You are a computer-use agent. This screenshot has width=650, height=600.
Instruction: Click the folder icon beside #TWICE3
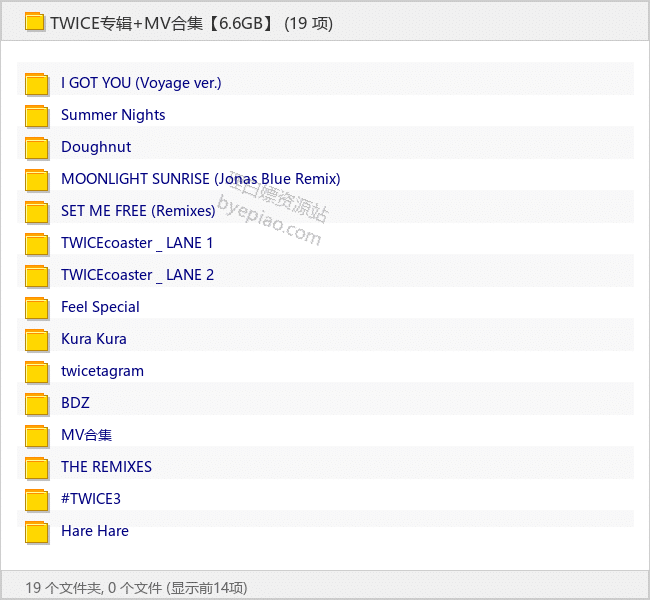click(x=36, y=500)
